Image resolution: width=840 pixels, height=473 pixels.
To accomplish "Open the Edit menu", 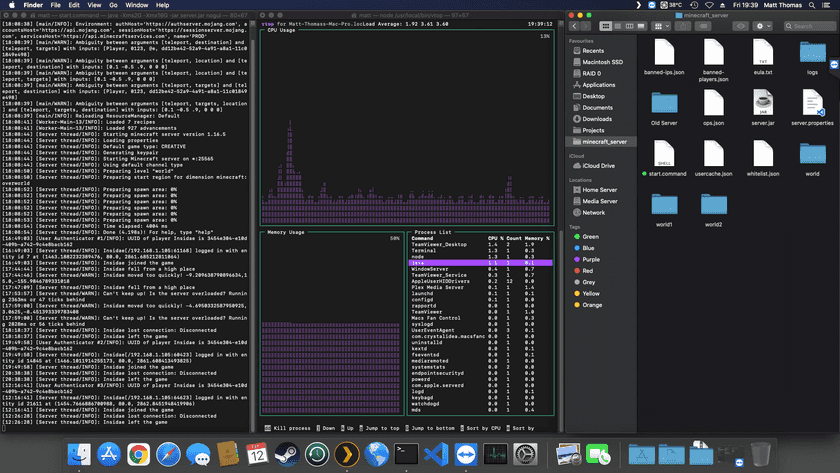I will (74, 5).
